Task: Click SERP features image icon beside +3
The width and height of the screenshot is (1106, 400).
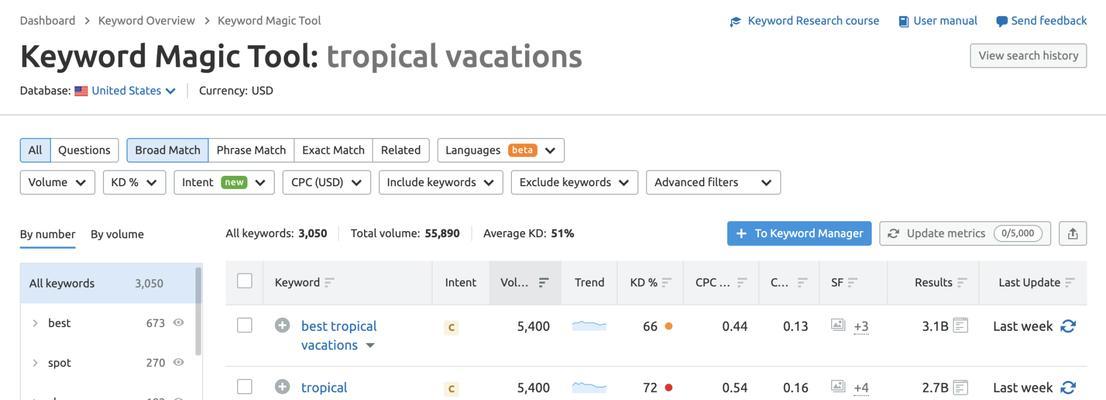Action: point(838,325)
